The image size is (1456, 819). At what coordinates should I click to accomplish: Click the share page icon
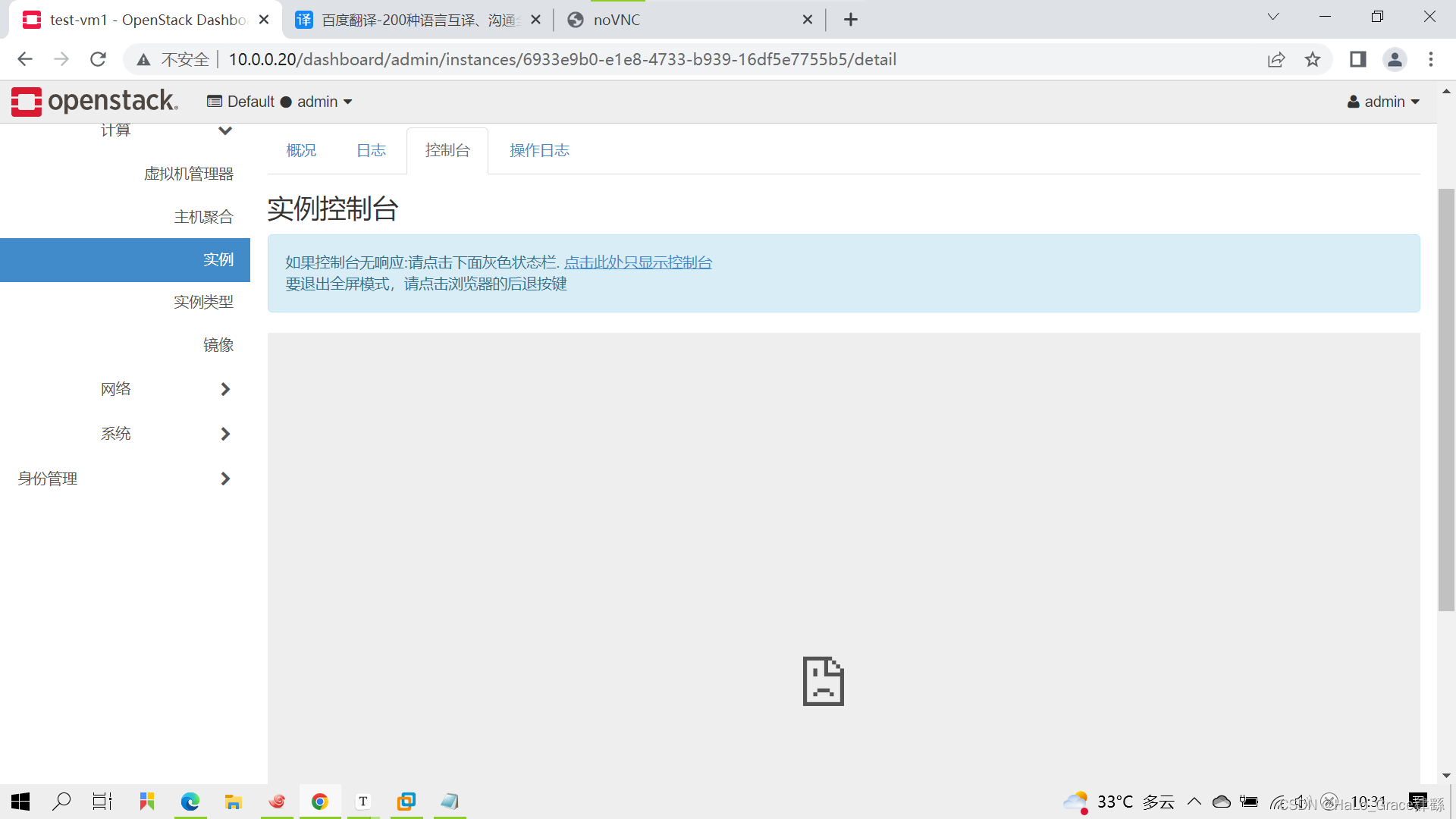coord(1276,59)
